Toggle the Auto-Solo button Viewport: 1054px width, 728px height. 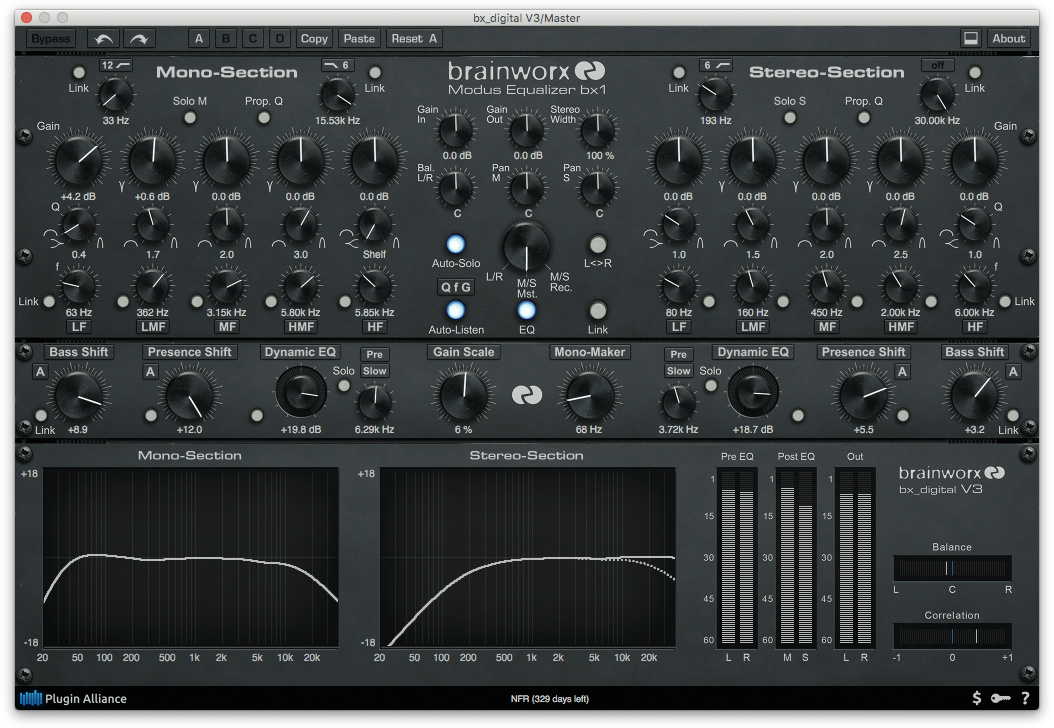point(456,244)
